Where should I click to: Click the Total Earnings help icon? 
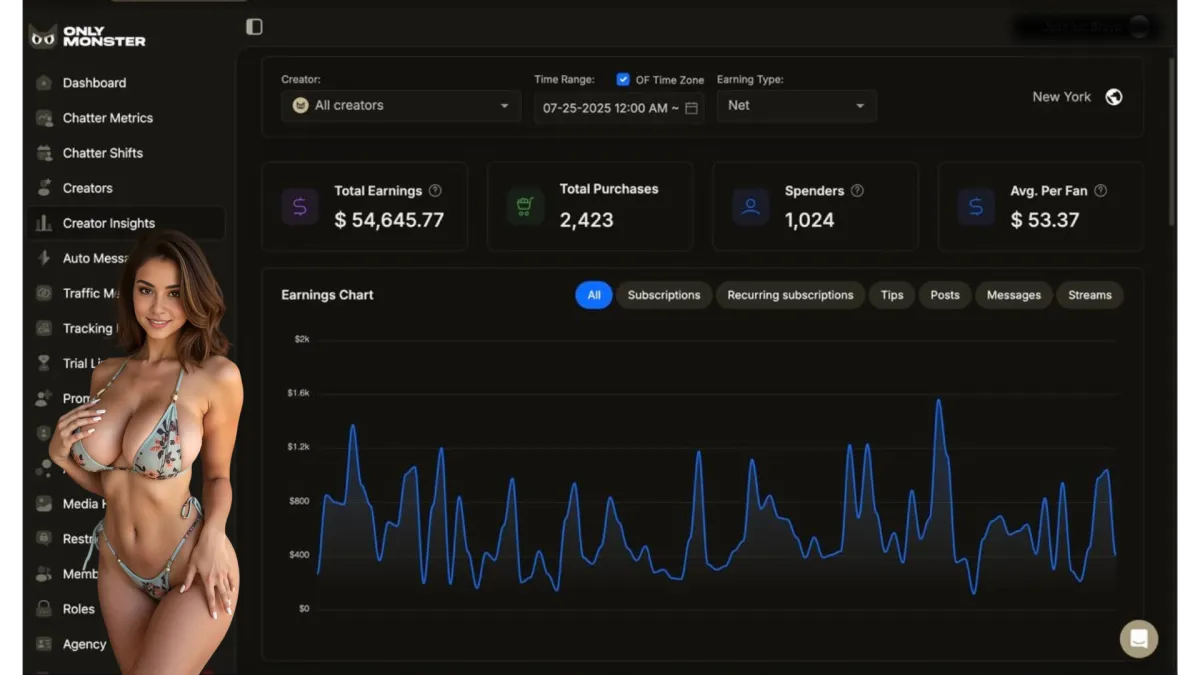pos(435,190)
